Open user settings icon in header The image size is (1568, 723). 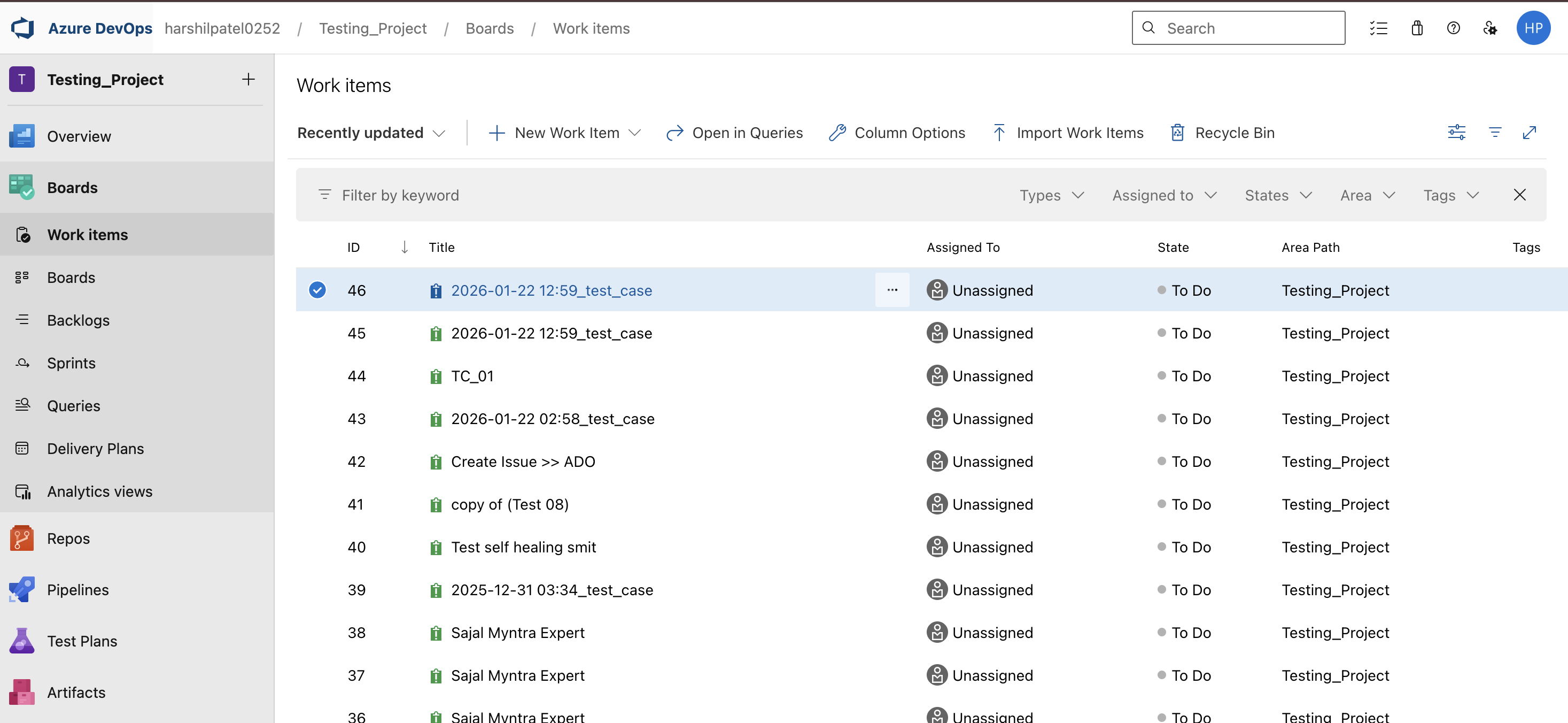pos(1489,28)
